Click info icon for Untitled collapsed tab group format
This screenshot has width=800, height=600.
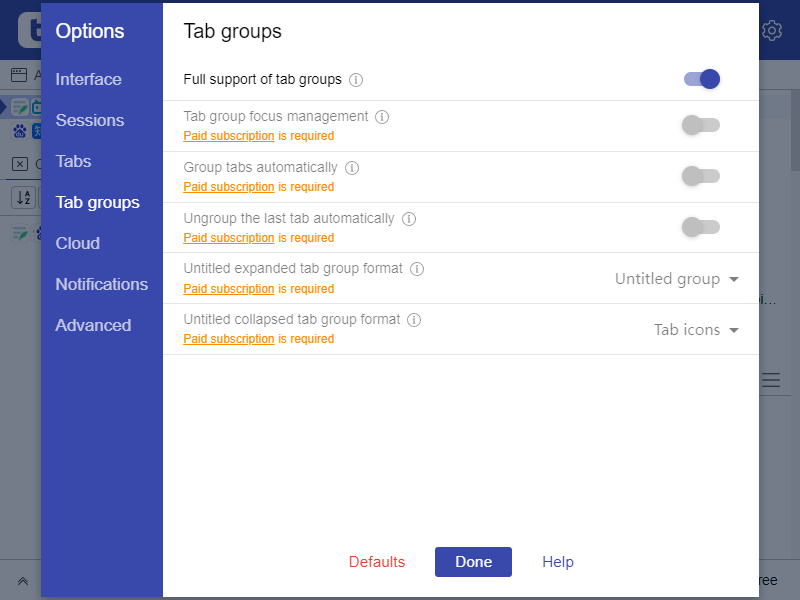tap(414, 320)
